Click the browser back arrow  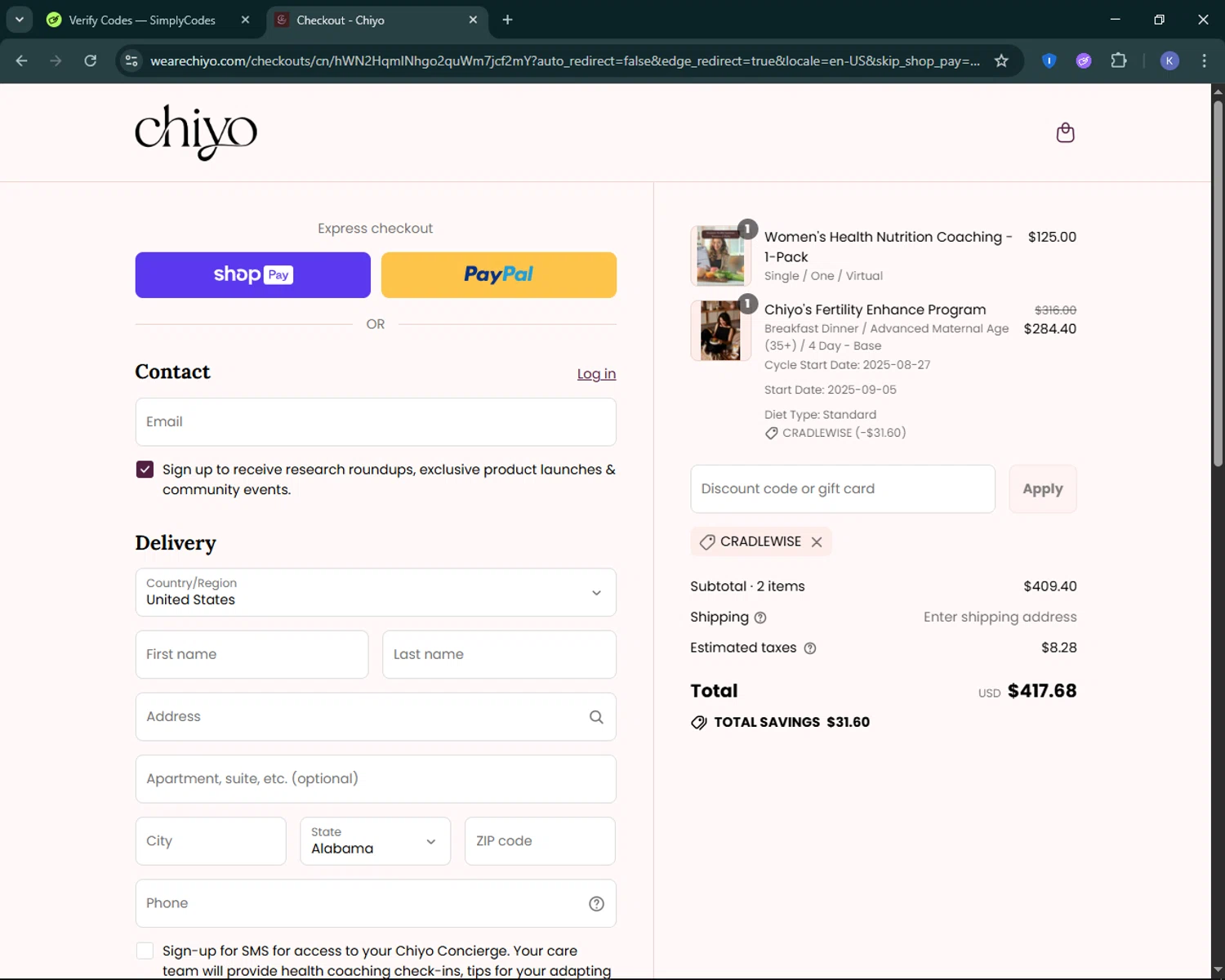(x=22, y=60)
